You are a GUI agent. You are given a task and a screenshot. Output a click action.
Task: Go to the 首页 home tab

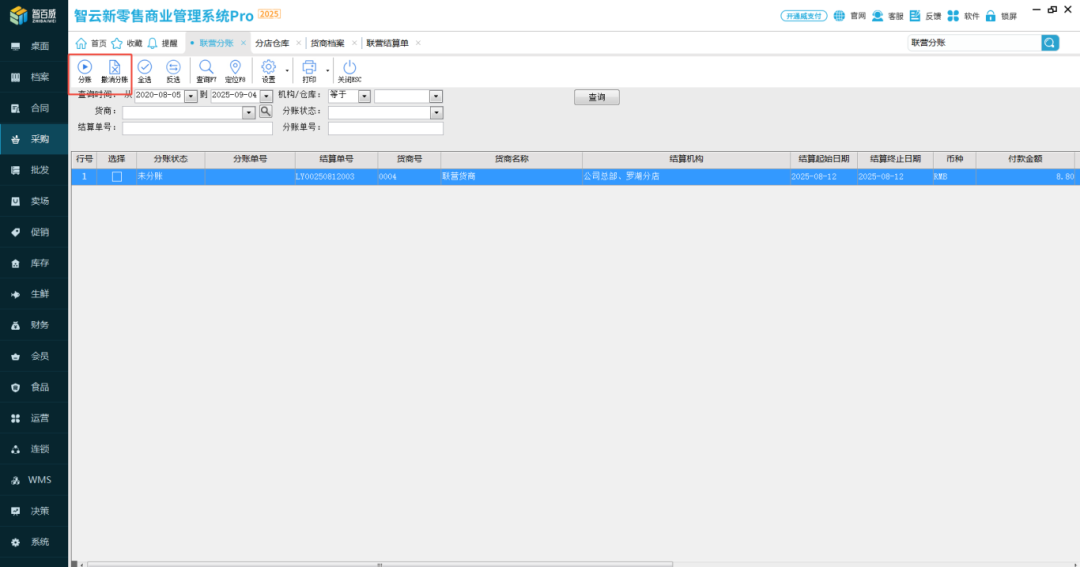point(92,43)
